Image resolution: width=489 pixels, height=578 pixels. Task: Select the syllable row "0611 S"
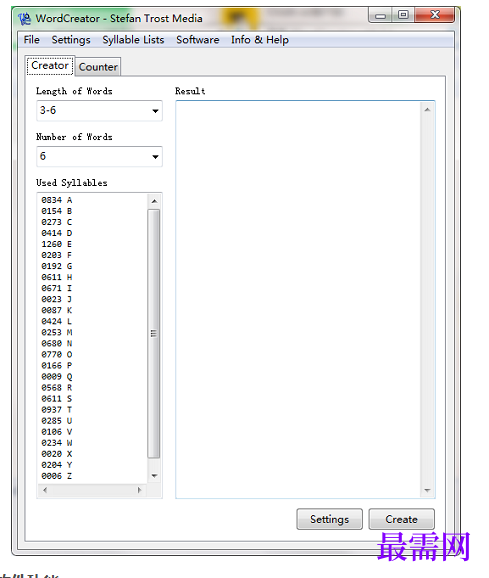[x=57, y=399]
